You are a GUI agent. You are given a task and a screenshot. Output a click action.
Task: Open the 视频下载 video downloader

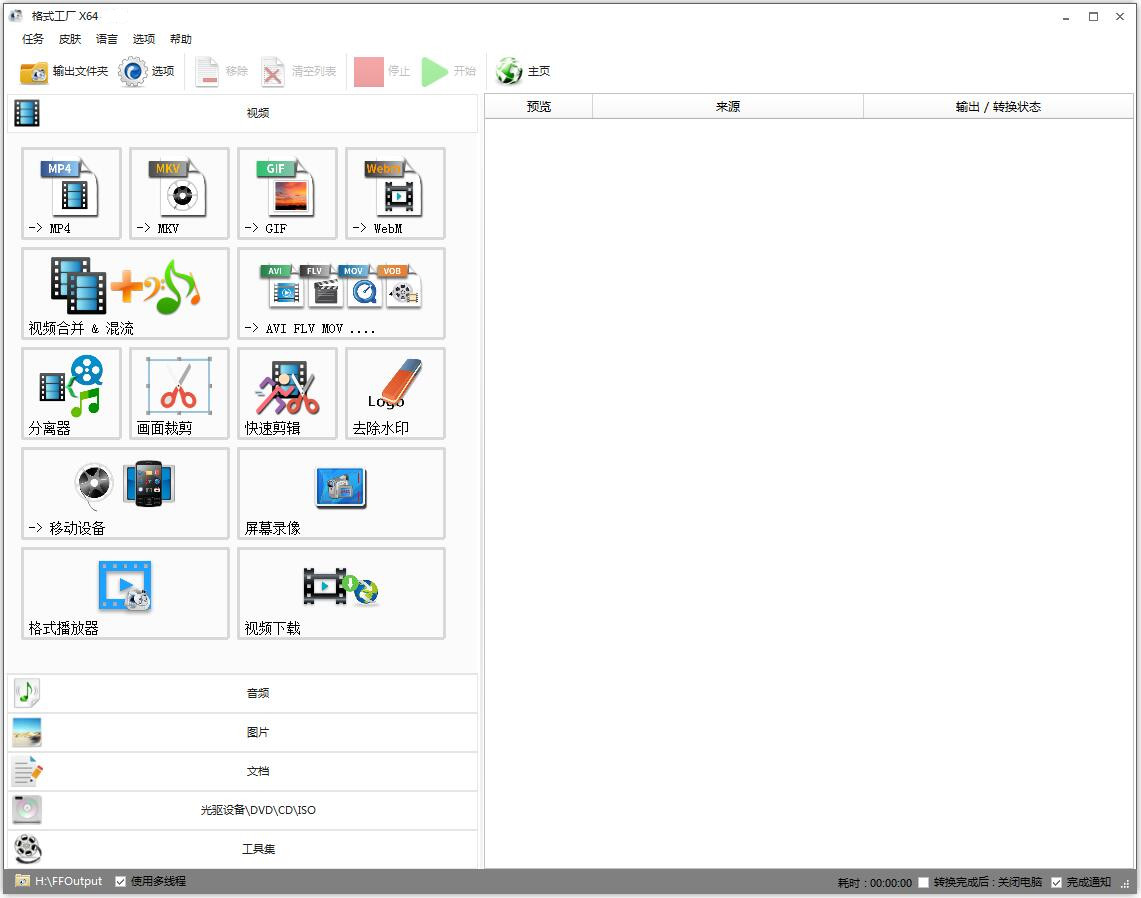pos(341,593)
